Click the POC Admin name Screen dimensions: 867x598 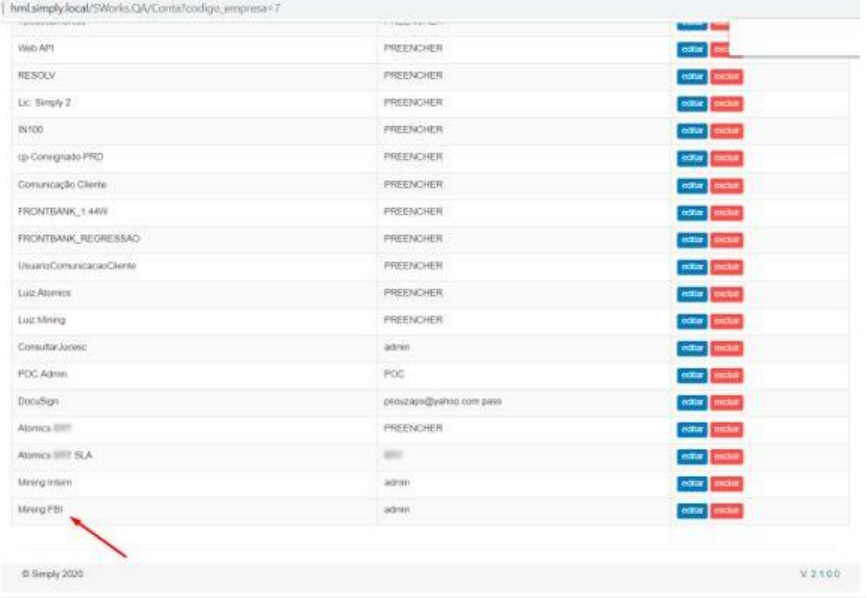pos(43,374)
